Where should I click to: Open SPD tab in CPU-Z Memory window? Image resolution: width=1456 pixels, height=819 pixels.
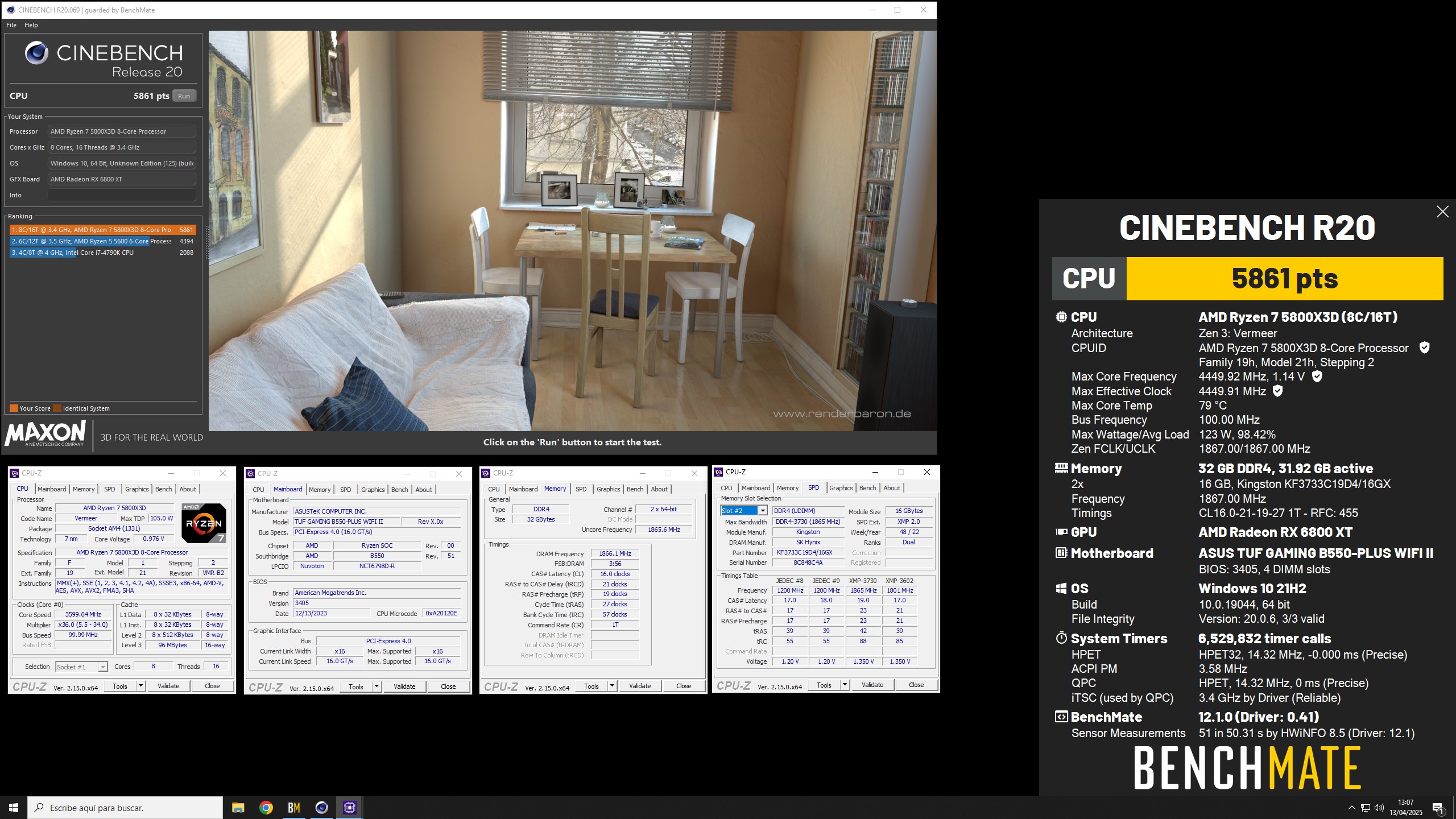click(x=581, y=489)
